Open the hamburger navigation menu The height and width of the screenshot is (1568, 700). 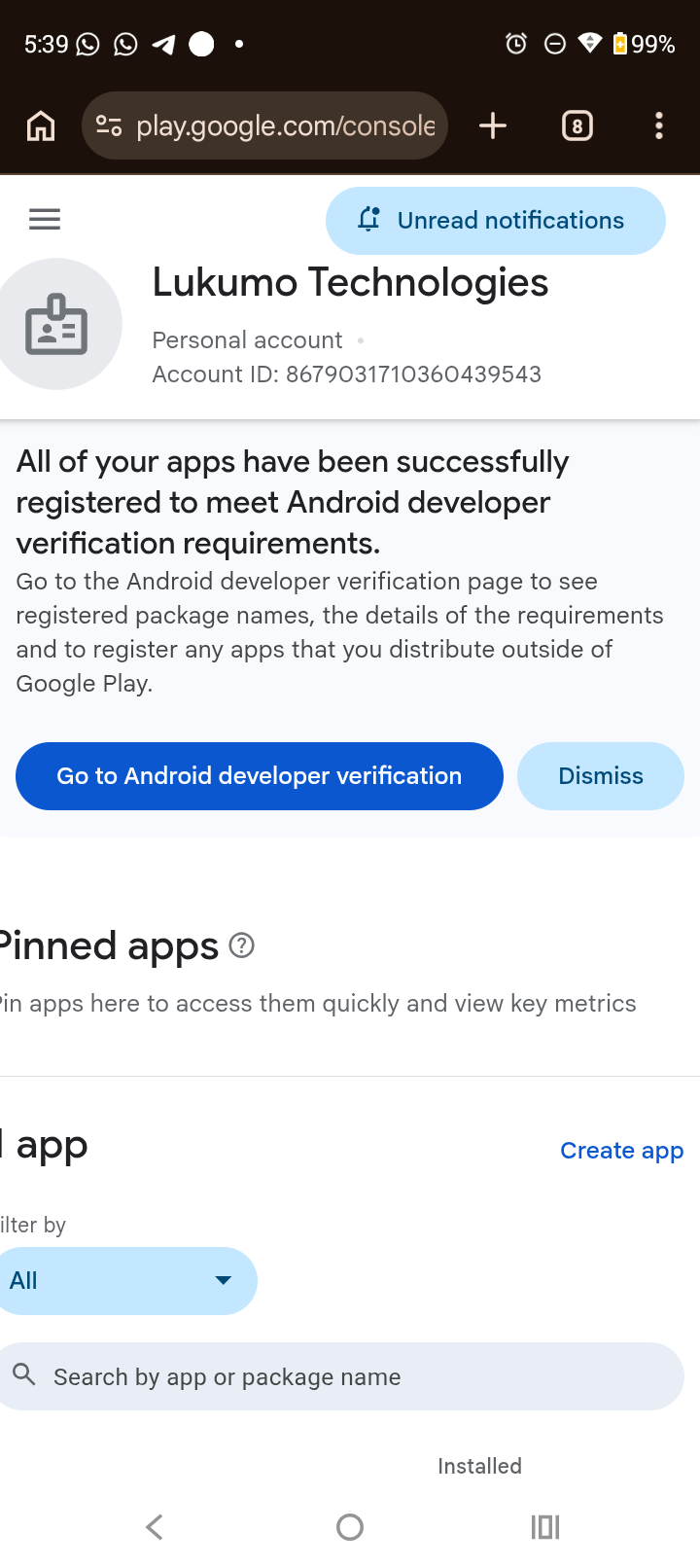click(45, 220)
